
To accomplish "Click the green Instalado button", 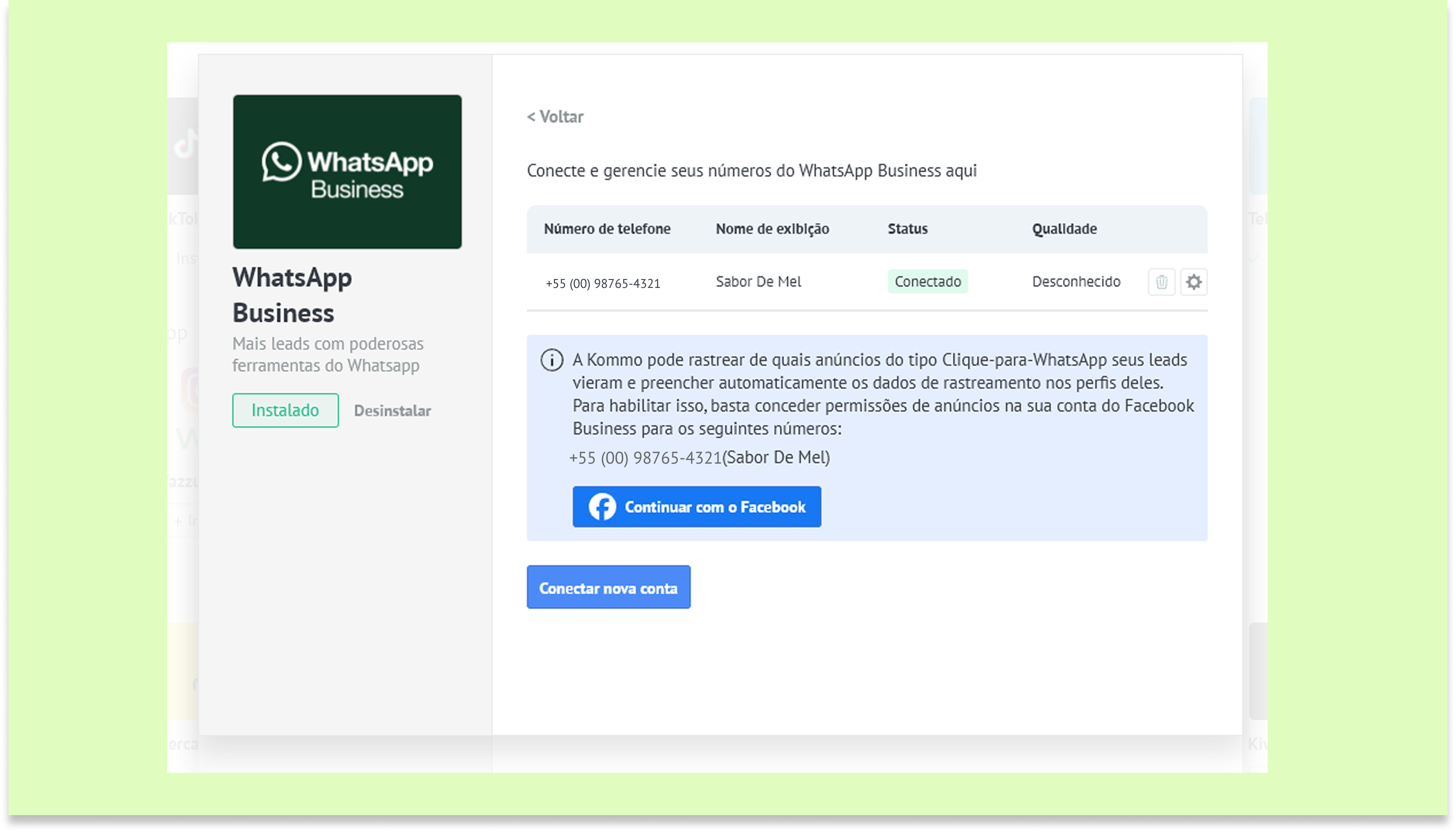I will point(285,410).
